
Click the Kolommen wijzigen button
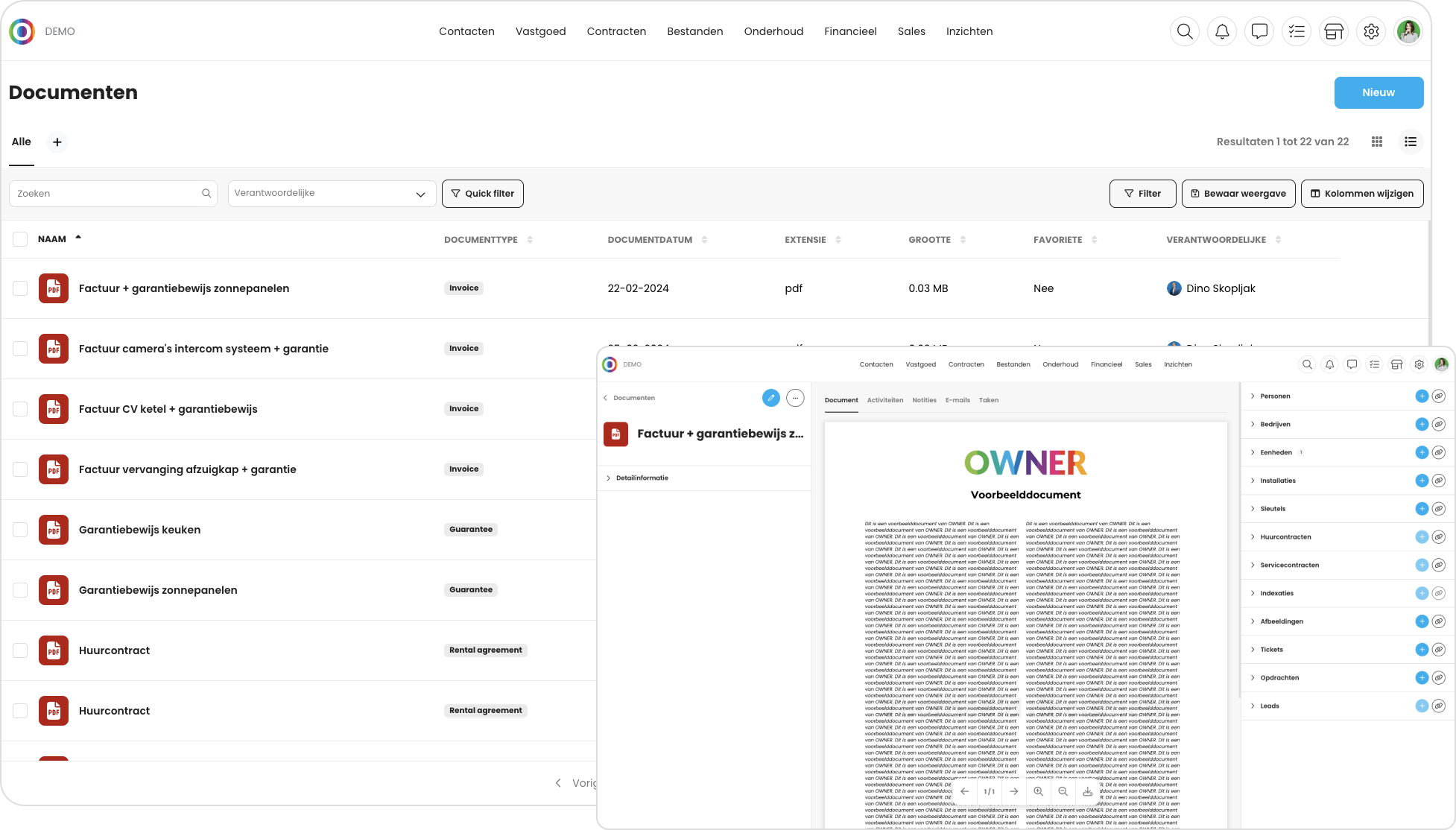click(x=1362, y=194)
